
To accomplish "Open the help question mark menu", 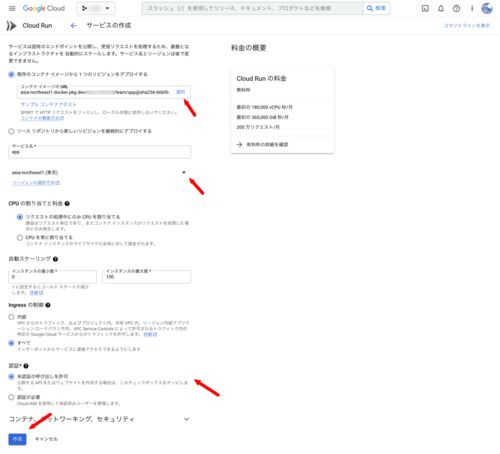I will pyautogui.click(x=456, y=8).
